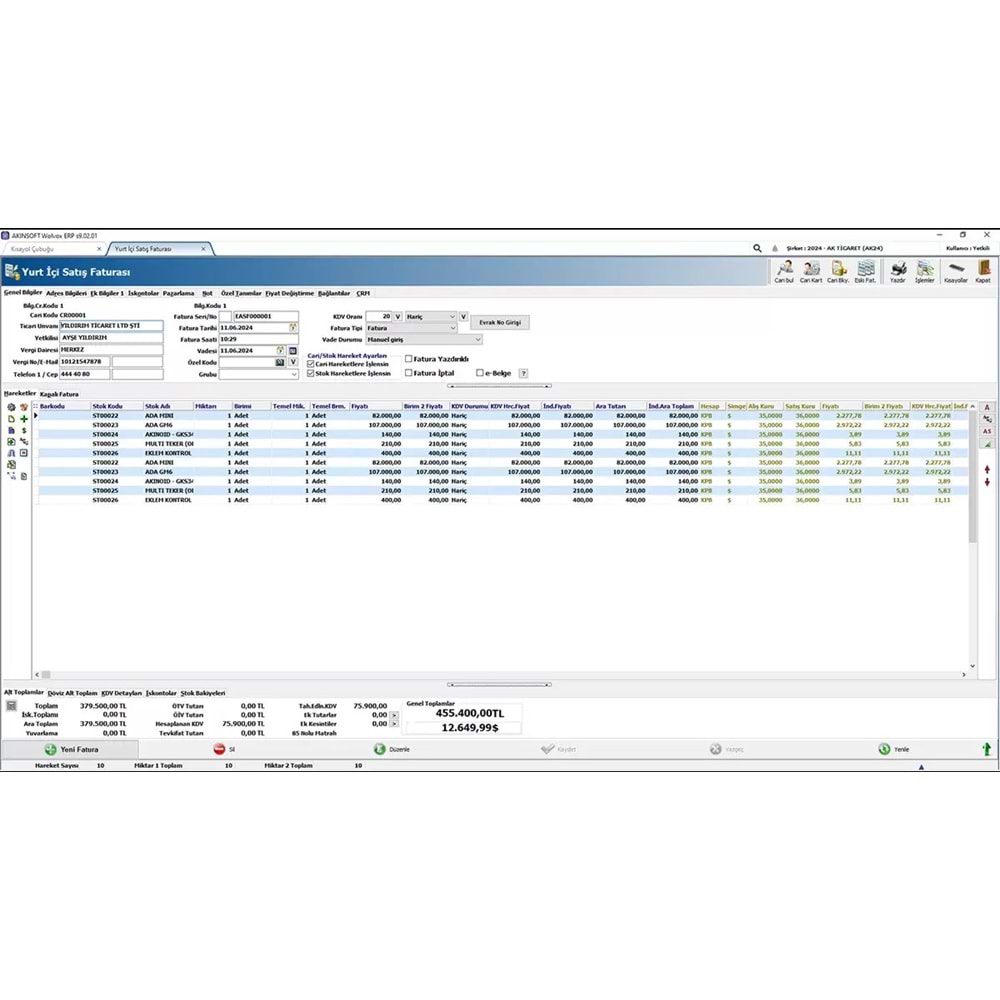The width and height of the screenshot is (1000, 1000).
Task: Toggle Cari Hareketlere İşlensin checkbox
Action: point(311,364)
